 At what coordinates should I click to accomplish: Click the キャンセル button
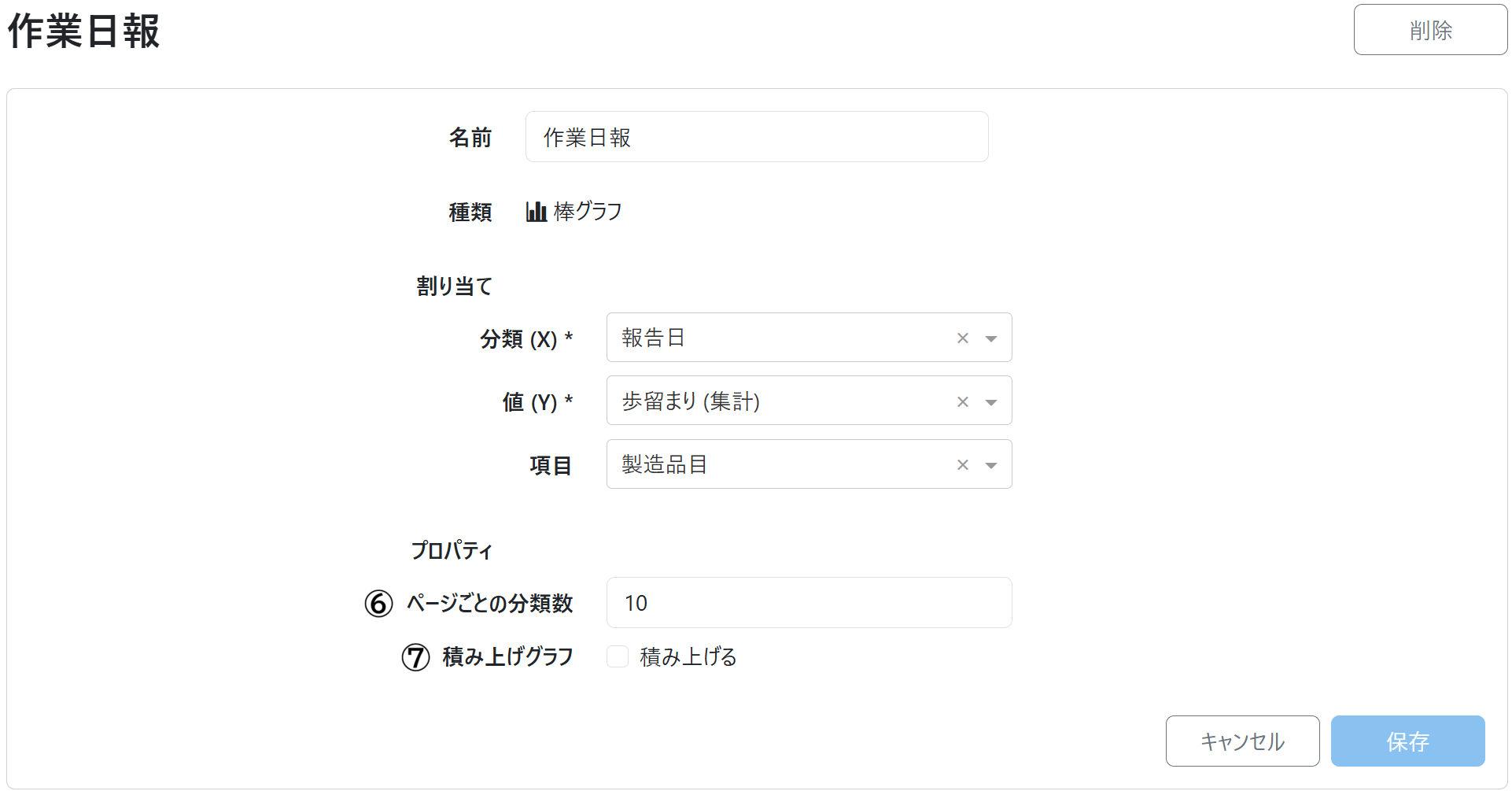point(1242,741)
